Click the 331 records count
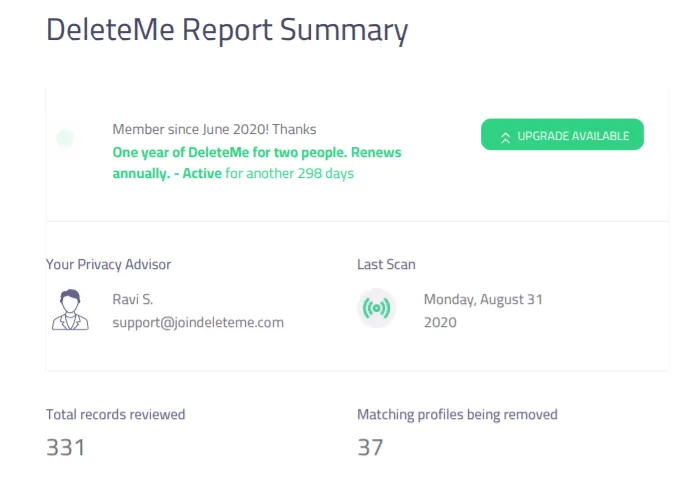This screenshot has width=685, height=498. tap(66, 447)
